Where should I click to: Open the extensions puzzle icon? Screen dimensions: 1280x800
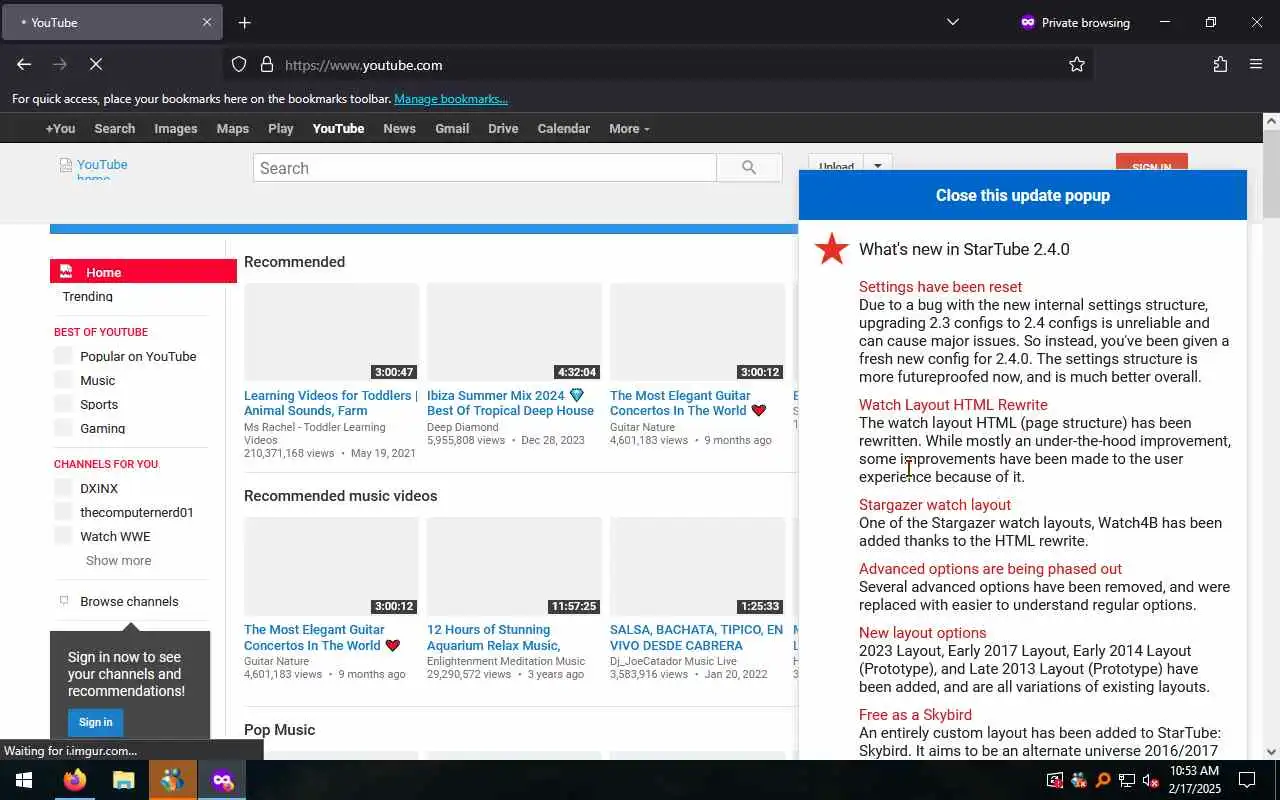1220,64
